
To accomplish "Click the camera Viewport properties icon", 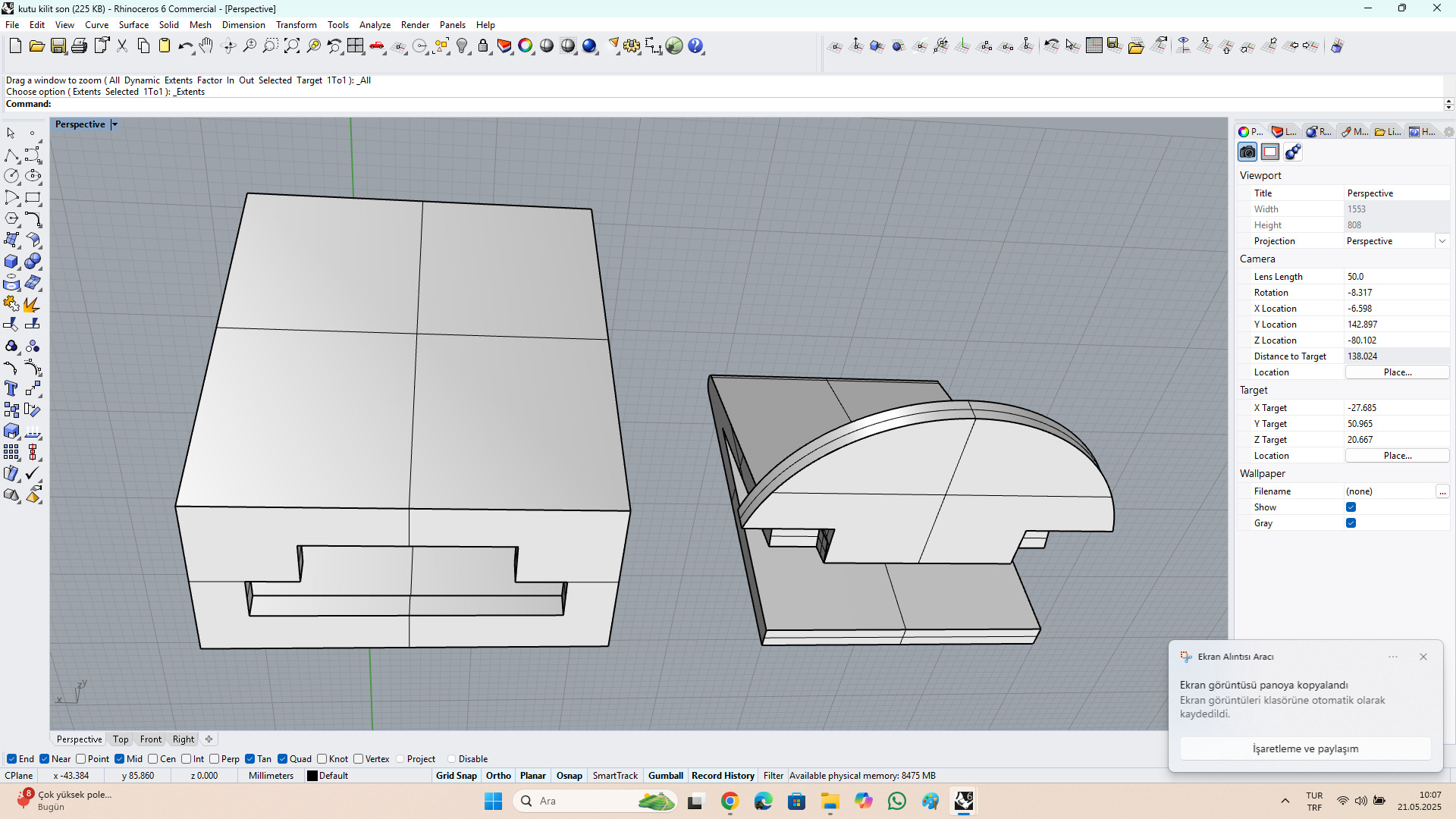I will click(x=1247, y=152).
